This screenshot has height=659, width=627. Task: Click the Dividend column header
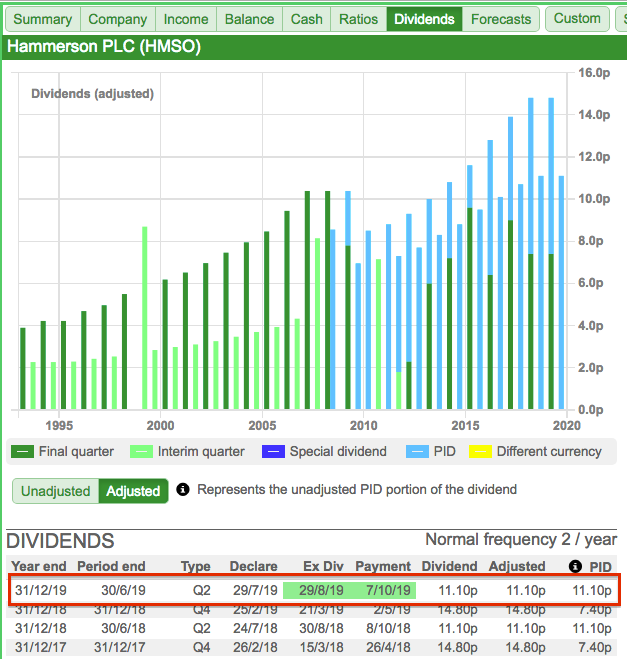[449, 566]
